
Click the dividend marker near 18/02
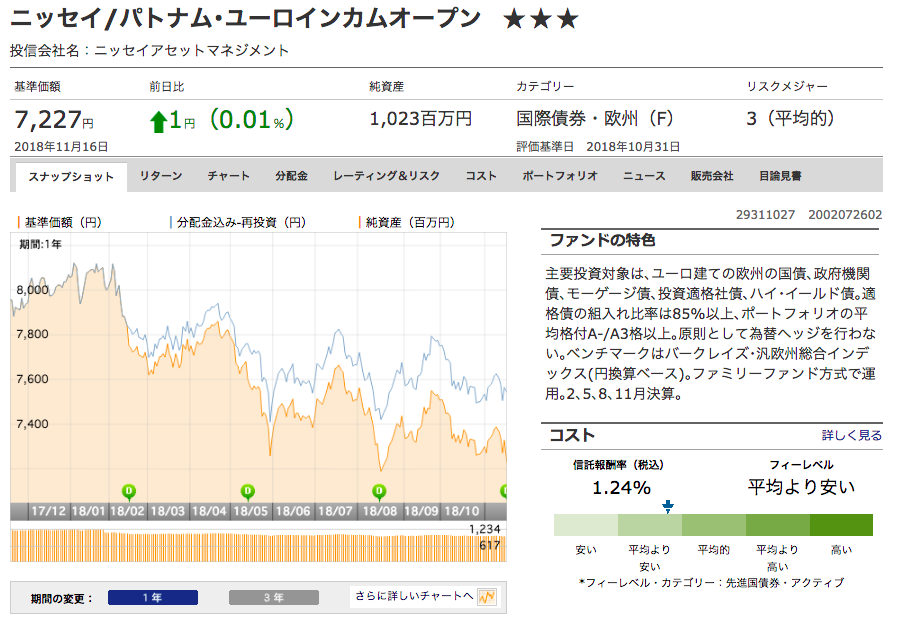tap(129, 492)
